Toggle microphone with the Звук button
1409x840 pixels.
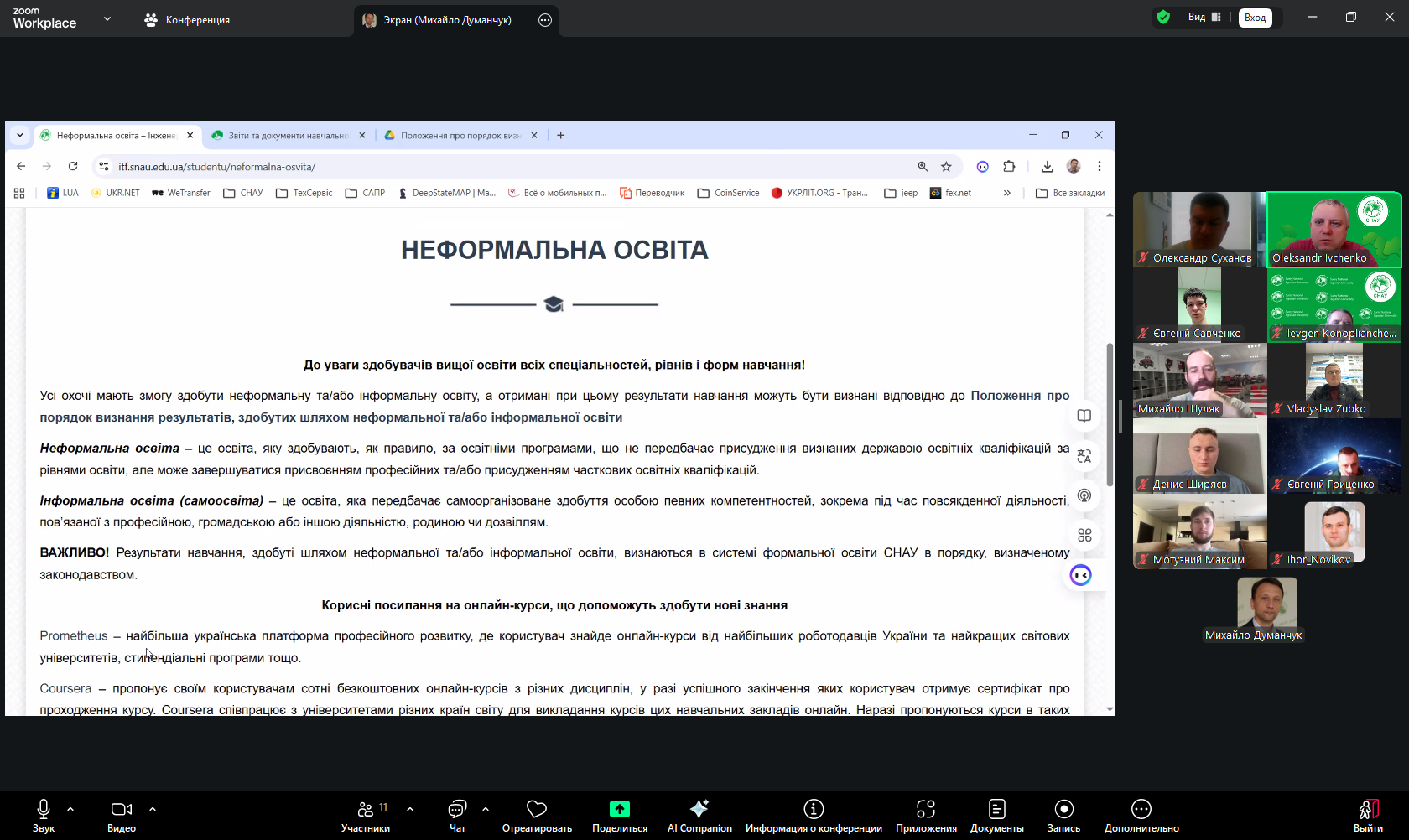point(44,809)
